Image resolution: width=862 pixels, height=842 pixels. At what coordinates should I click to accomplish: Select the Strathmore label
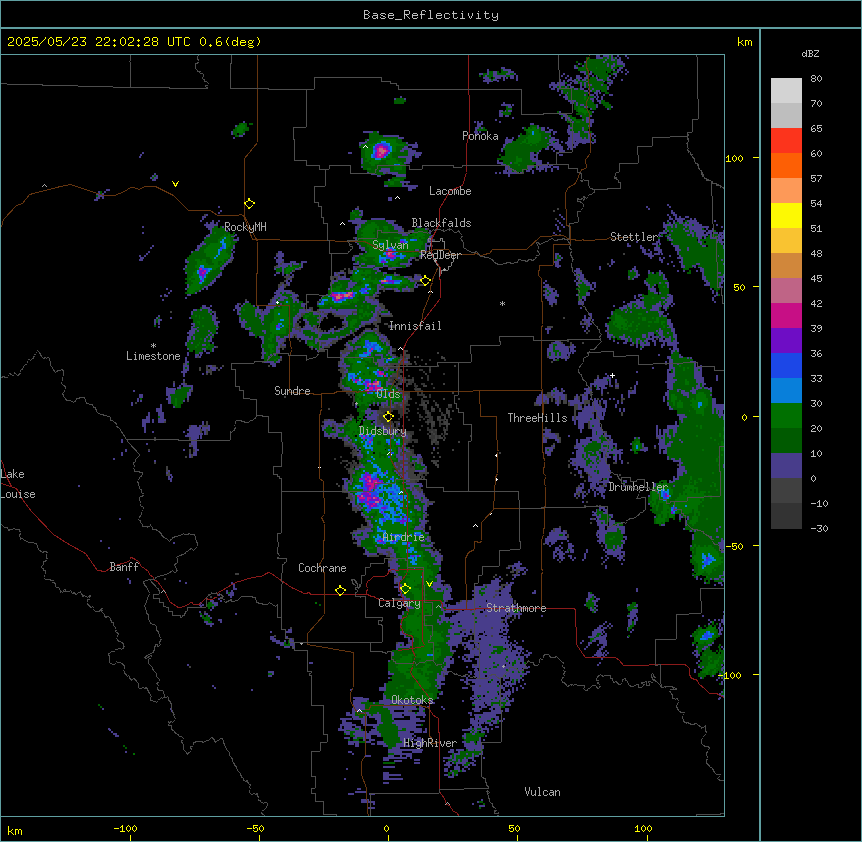point(516,608)
